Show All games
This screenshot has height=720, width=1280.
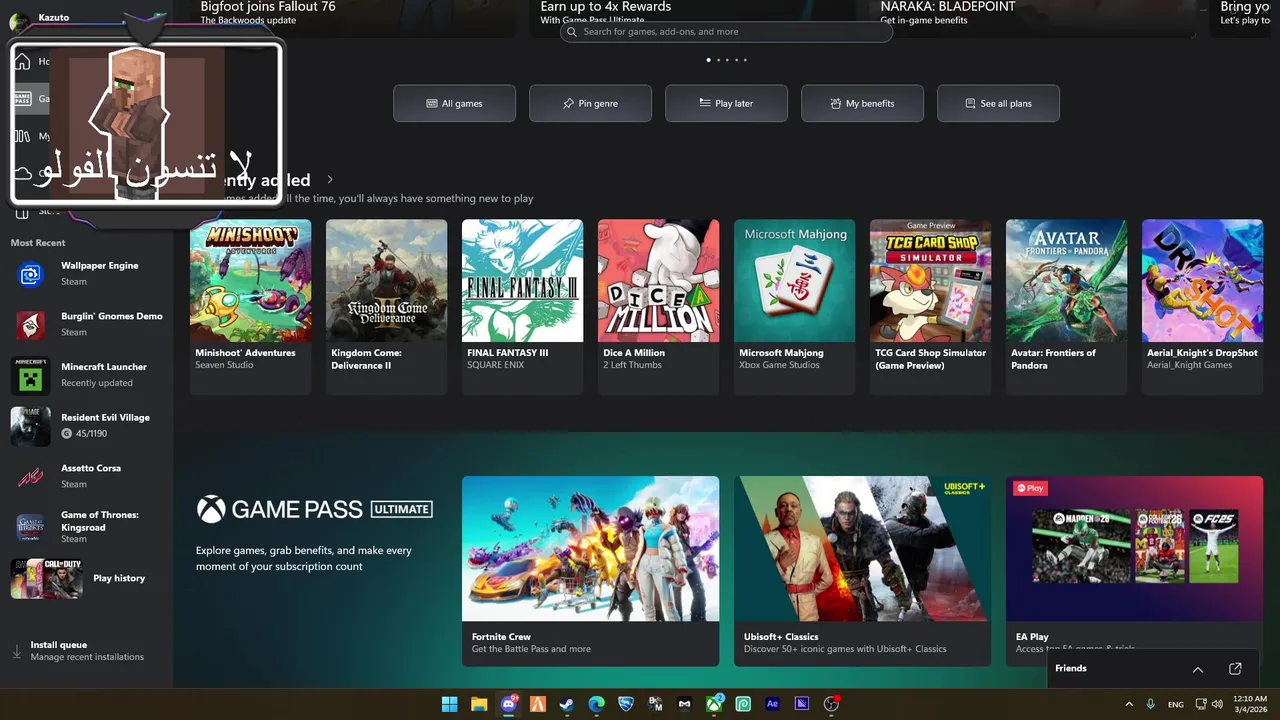[x=454, y=103]
